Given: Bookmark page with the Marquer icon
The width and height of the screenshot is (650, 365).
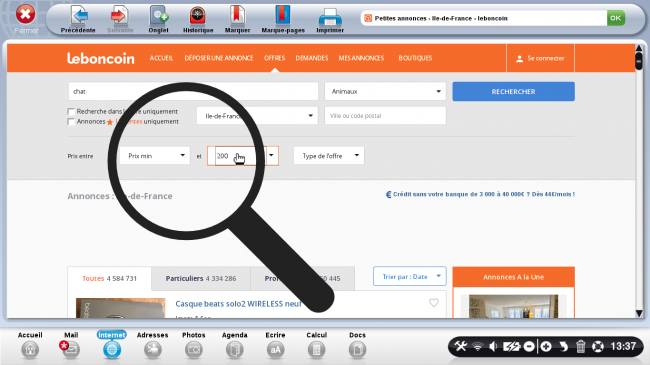Looking at the screenshot, I should (237, 16).
